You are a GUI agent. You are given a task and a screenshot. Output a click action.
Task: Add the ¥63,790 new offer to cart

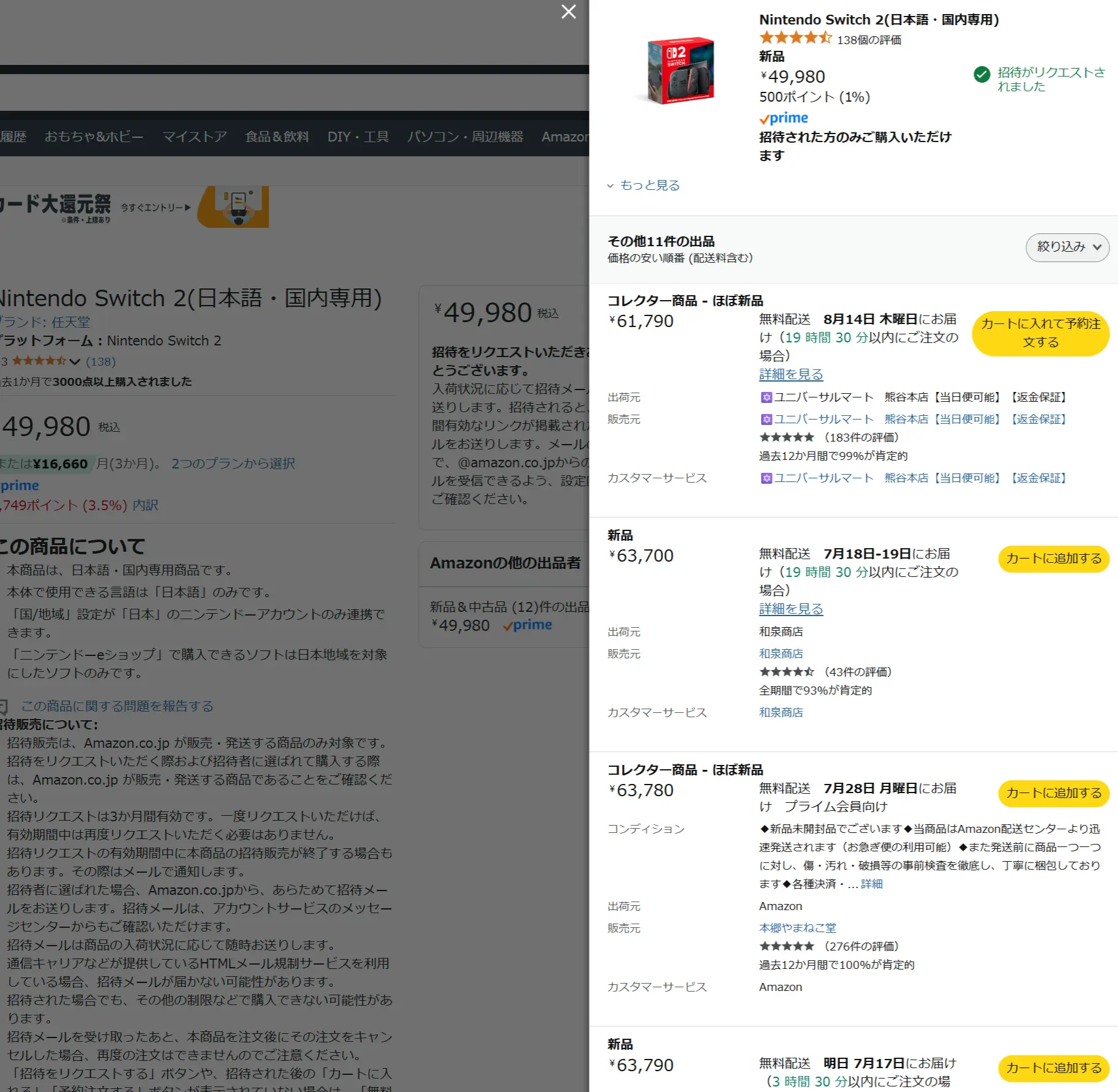(x=1053, y=1068)
